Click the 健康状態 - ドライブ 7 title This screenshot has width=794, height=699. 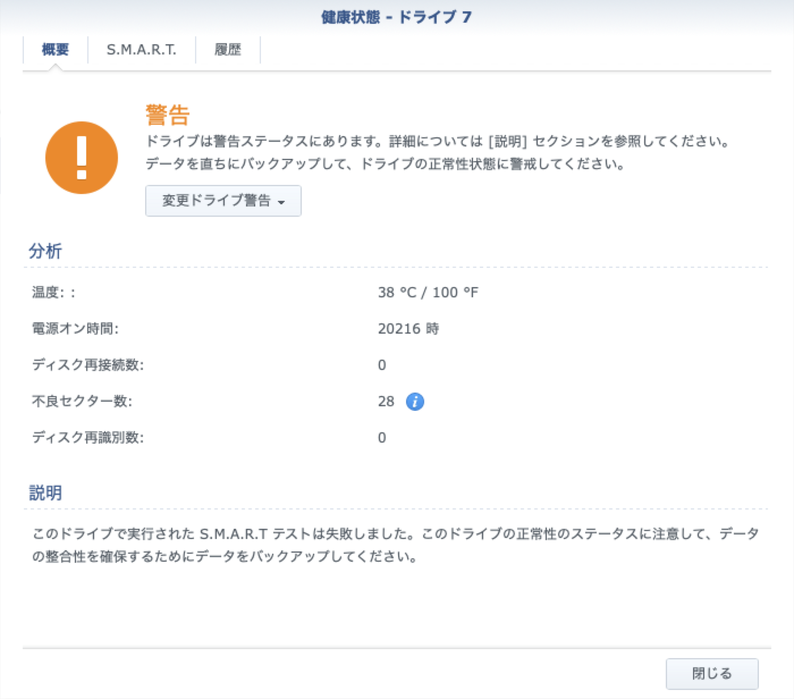(x=396, y=18)
